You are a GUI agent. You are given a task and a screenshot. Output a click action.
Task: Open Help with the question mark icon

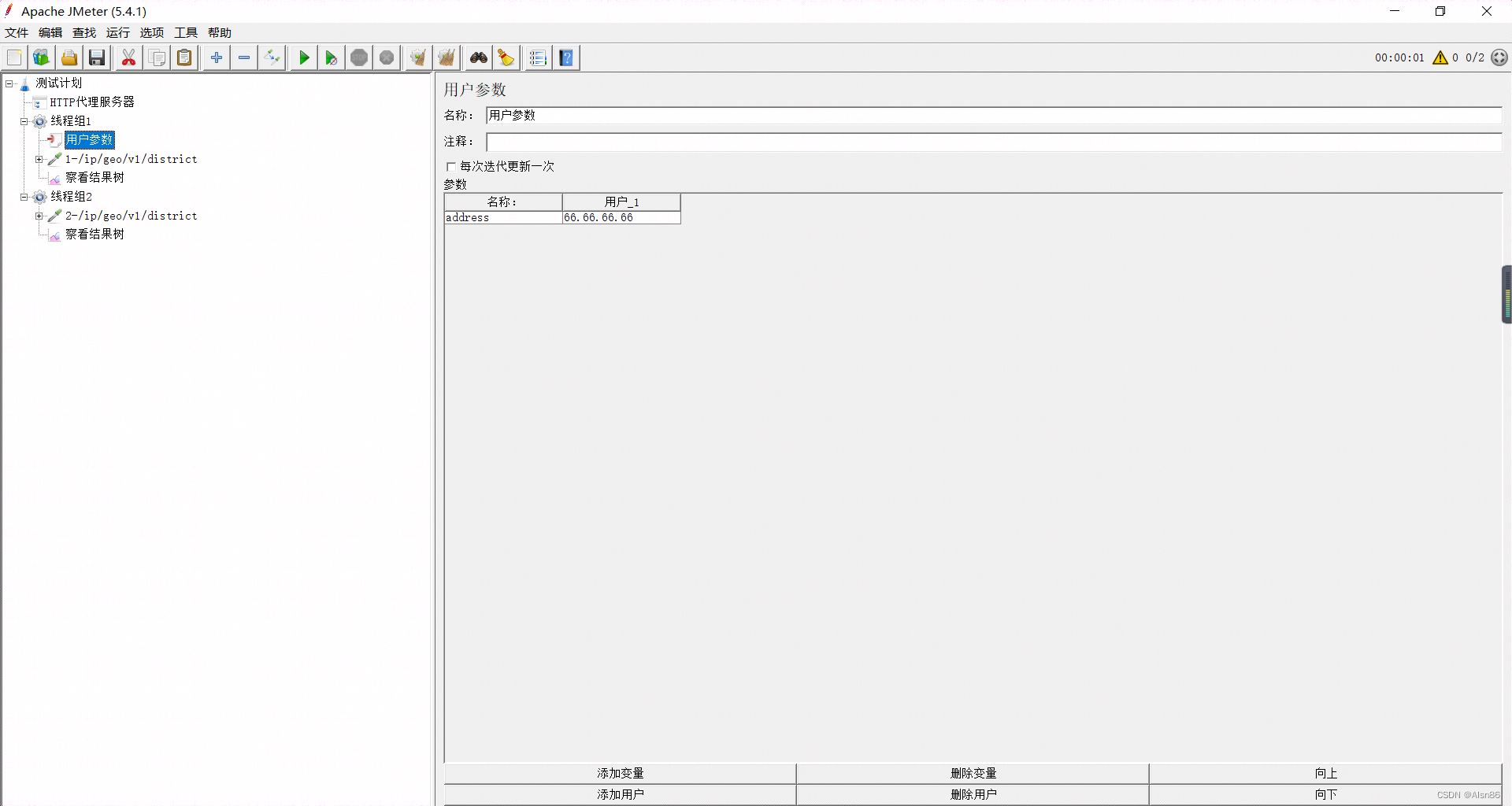pos(567,57)
